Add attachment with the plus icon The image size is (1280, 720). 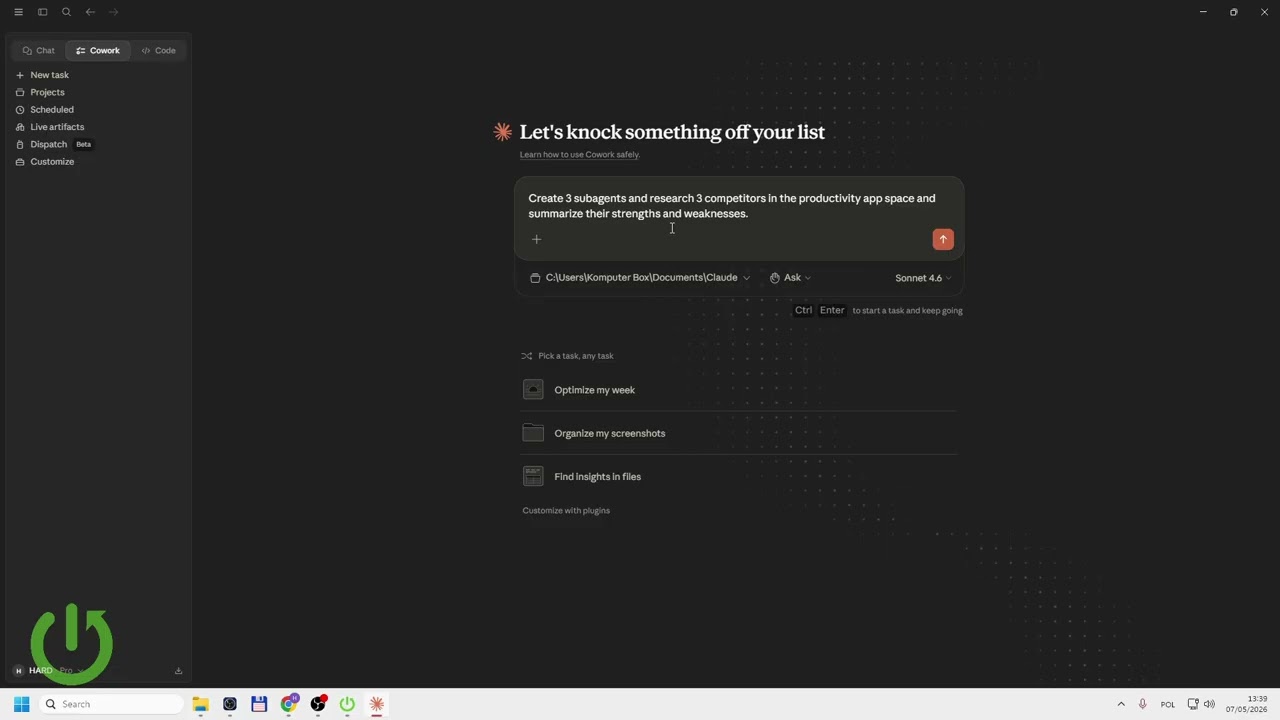(x=536, y=239)
